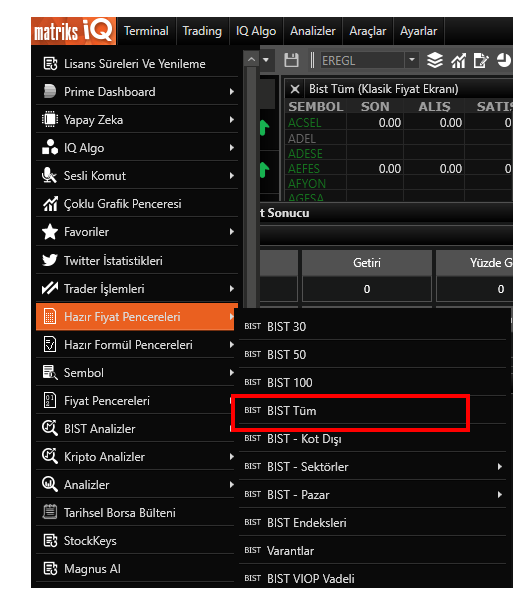Click the AEFES symbol row
This screenshot has height=605, width=528.
(x=399, y=169)
